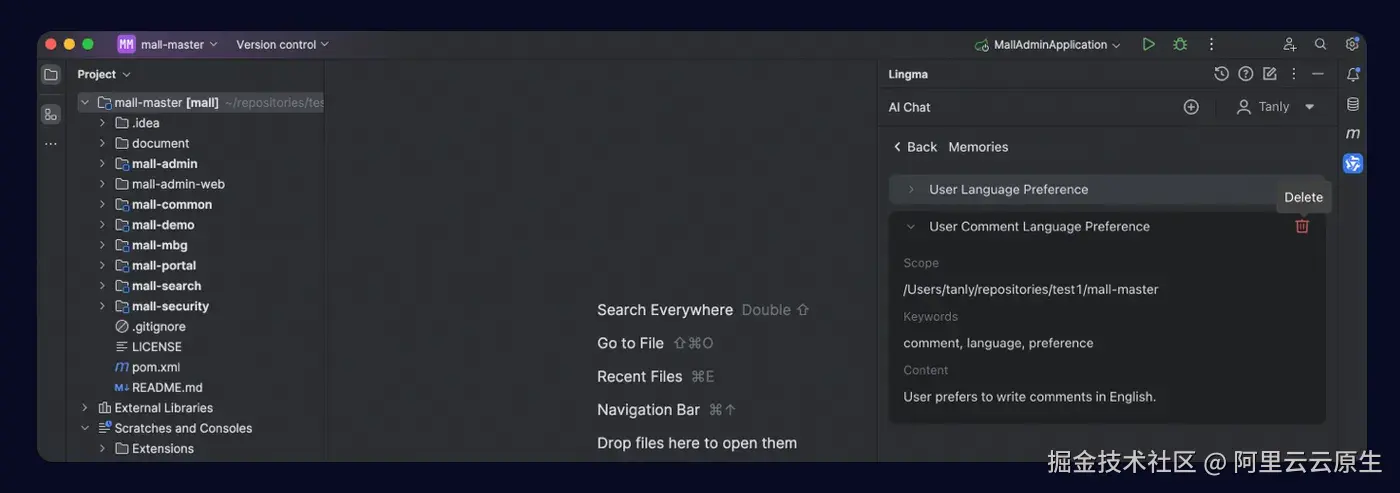Open IDE settings gear icon

tap(1352, 44)
